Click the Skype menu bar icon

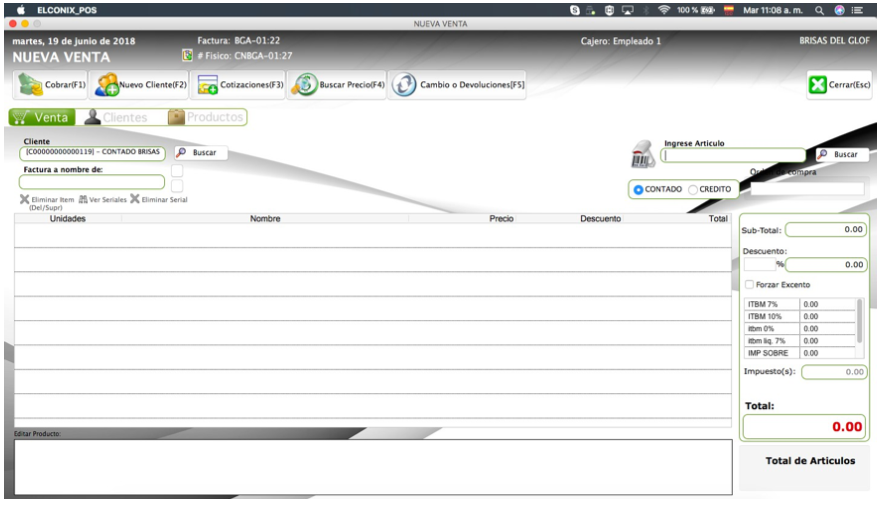(x=575, y=10)
